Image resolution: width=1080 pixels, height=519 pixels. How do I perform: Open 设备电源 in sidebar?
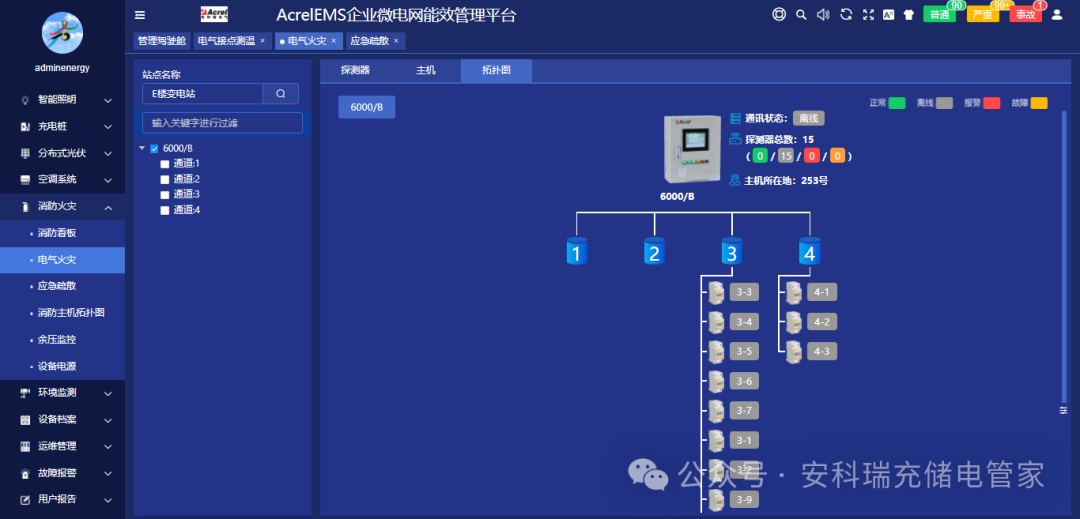(x=63, y=366)
